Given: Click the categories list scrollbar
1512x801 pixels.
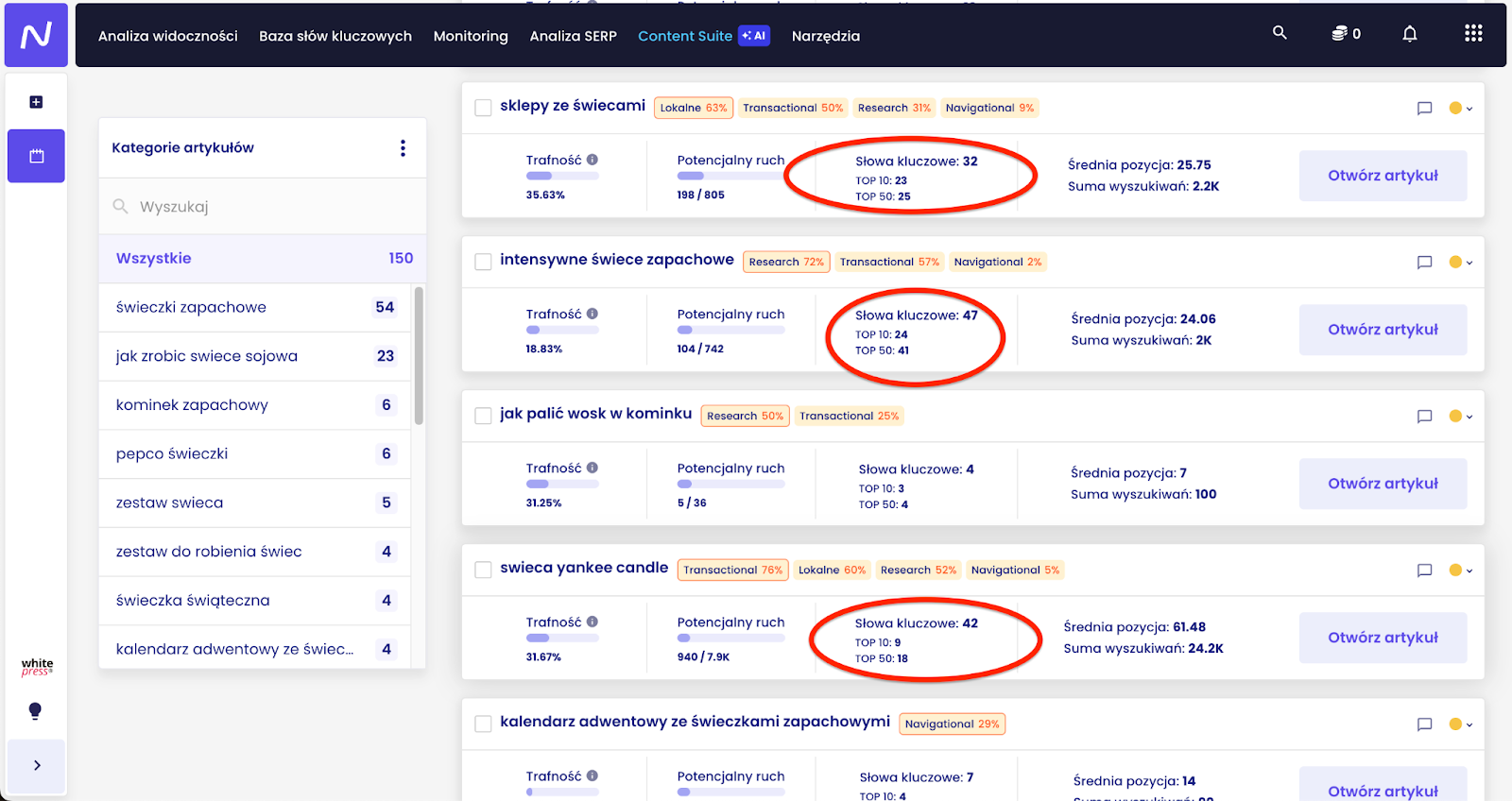Looking at the screenshot, I should 419,359.
